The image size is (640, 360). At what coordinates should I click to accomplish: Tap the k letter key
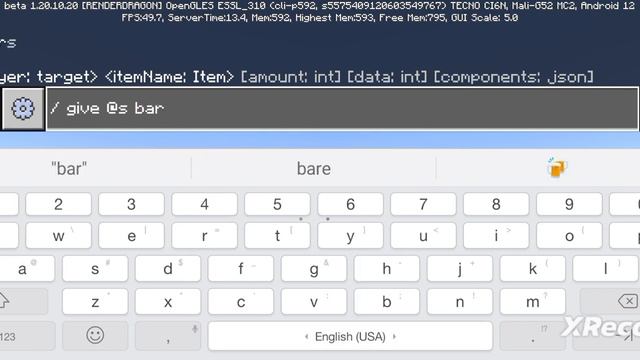[533, 269]
